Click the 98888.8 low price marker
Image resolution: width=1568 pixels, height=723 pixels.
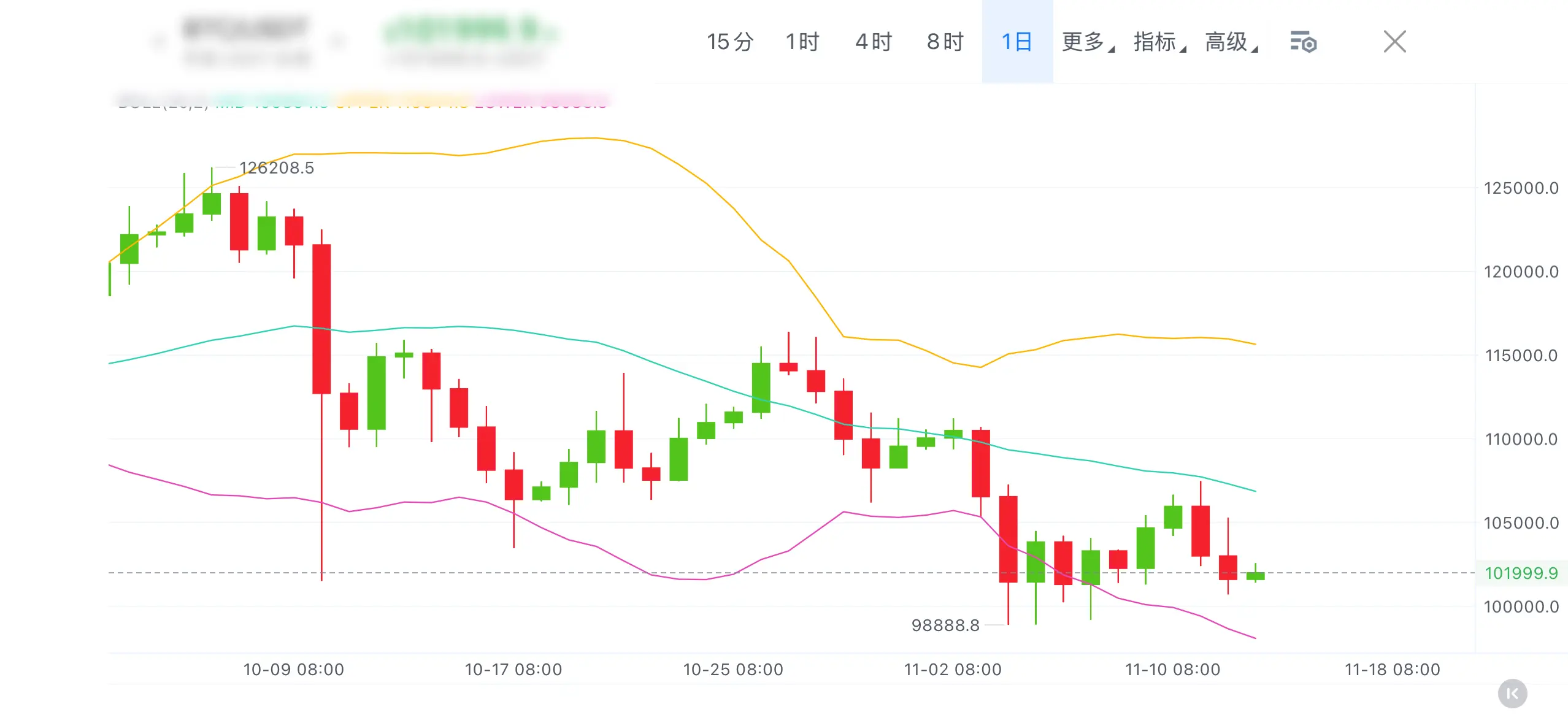[x=945, y=625]
